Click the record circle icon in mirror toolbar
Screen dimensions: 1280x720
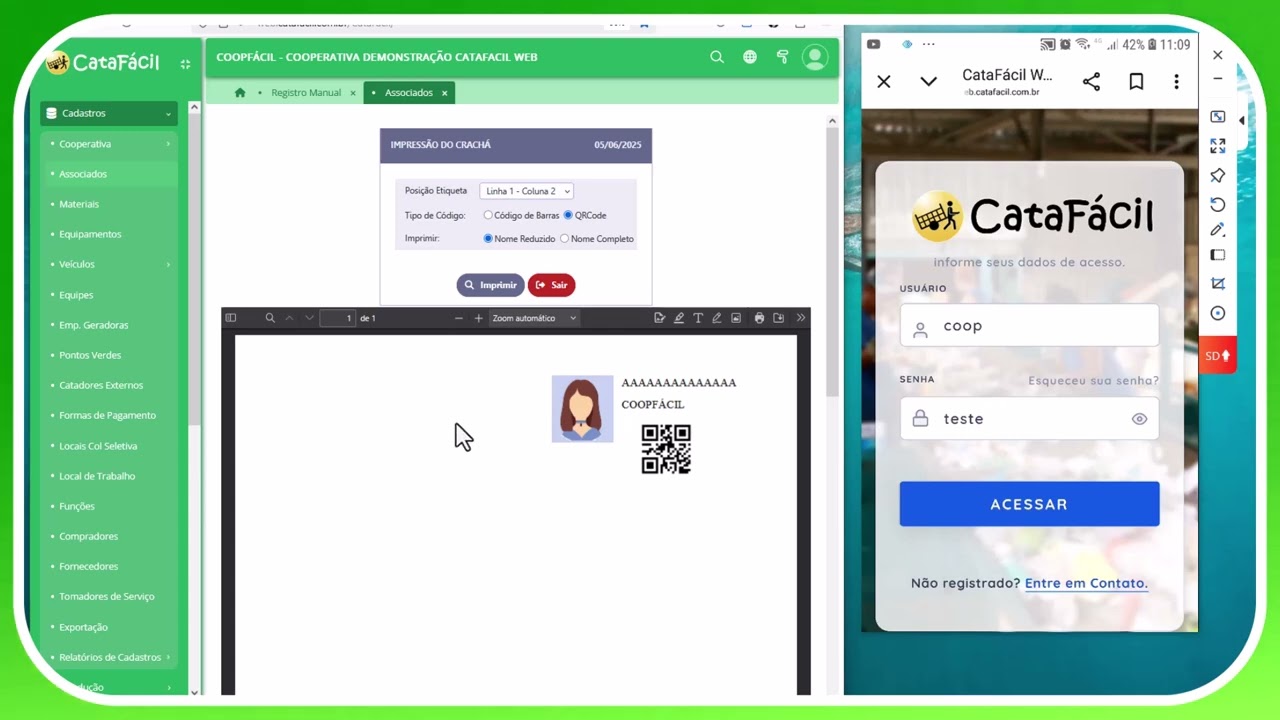(x=1218, y=313)
